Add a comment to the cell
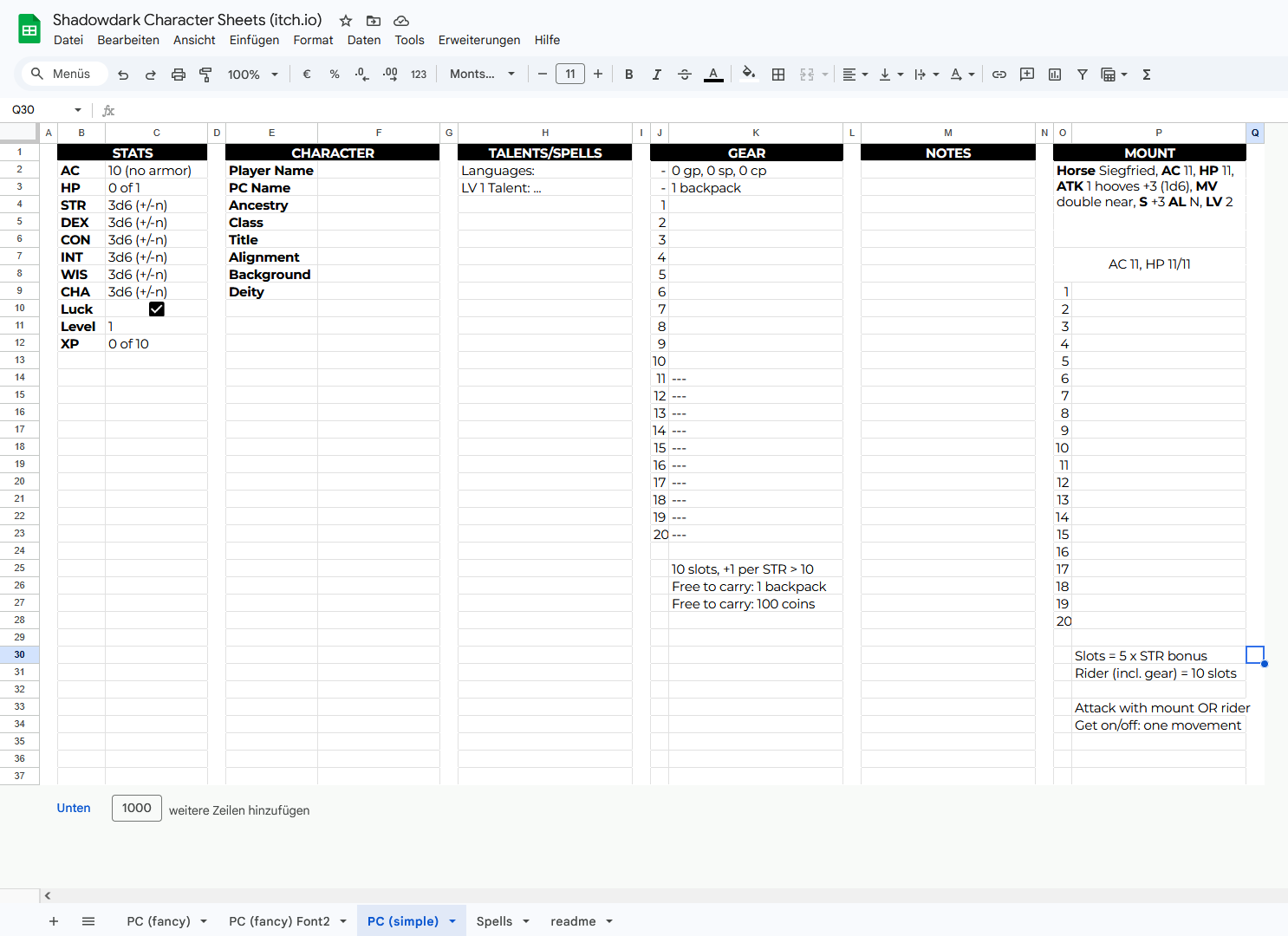Screen dimensions: 1288x936 point(1027,75)
